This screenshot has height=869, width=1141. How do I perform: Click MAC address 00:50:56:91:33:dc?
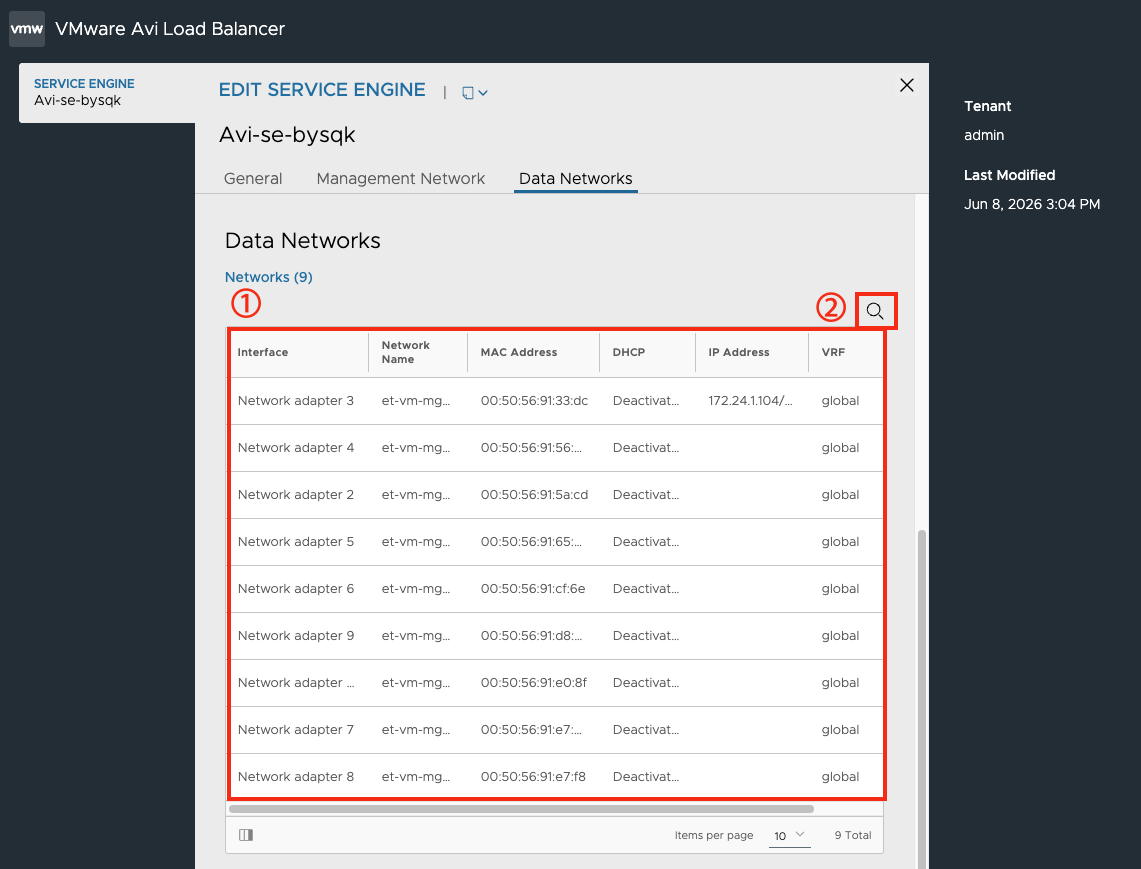click(x=534, y=401)
